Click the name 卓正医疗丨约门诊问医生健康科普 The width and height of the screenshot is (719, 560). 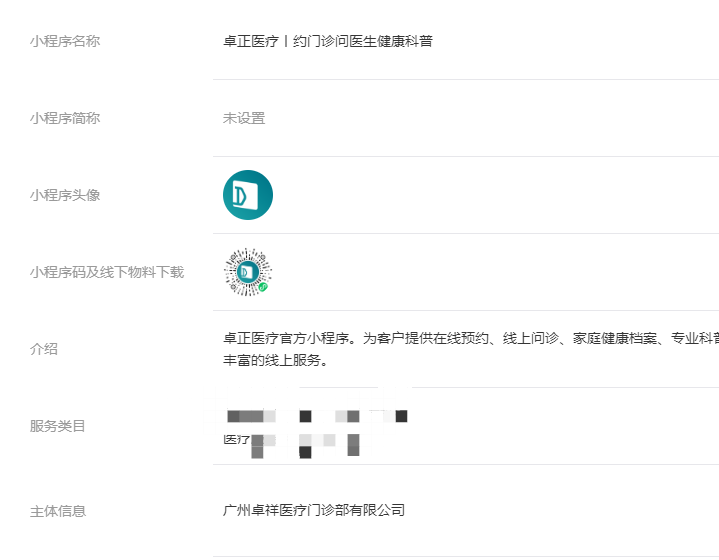click(328, 41)
